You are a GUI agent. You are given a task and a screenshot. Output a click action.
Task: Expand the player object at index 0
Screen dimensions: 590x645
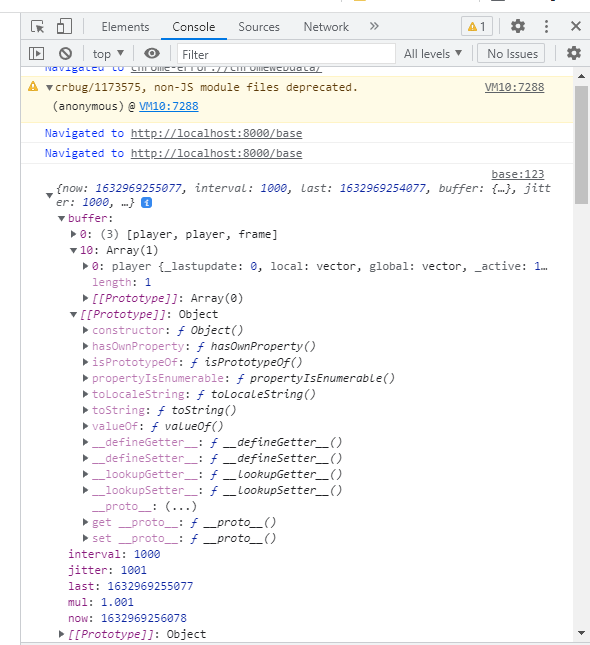click(x=85, y=266)
